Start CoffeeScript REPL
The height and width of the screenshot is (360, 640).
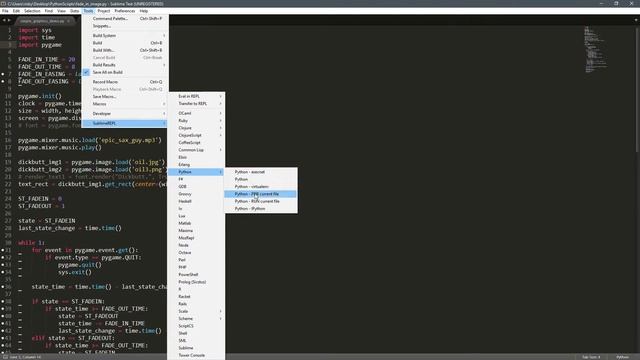pos(196,142)
